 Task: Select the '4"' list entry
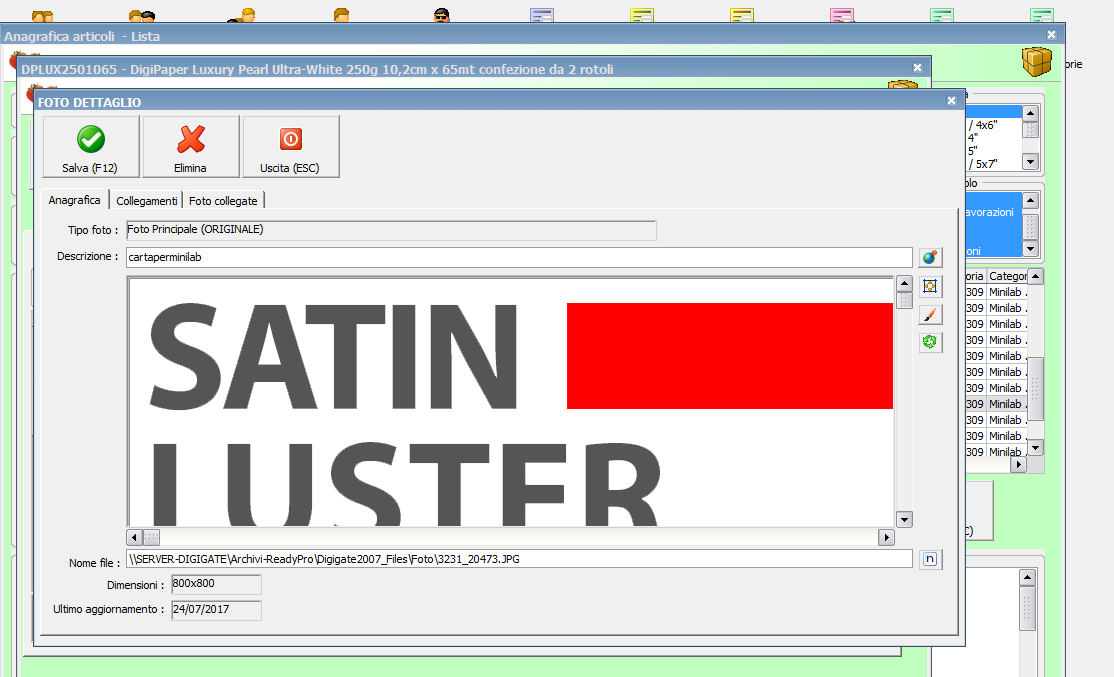tap(973, 138)
